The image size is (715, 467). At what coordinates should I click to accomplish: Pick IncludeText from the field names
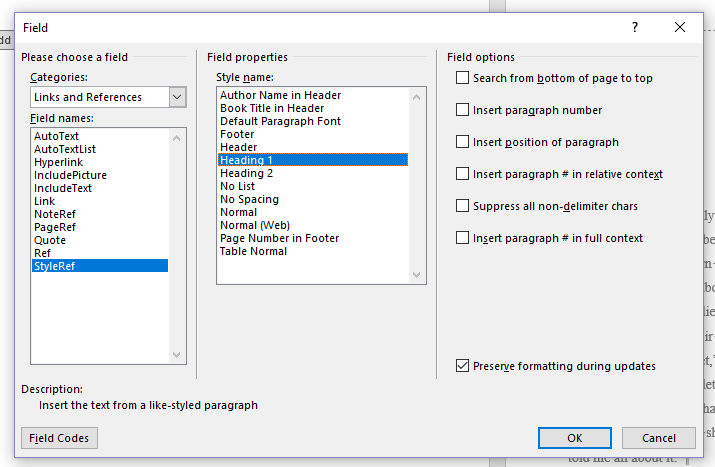100,188
